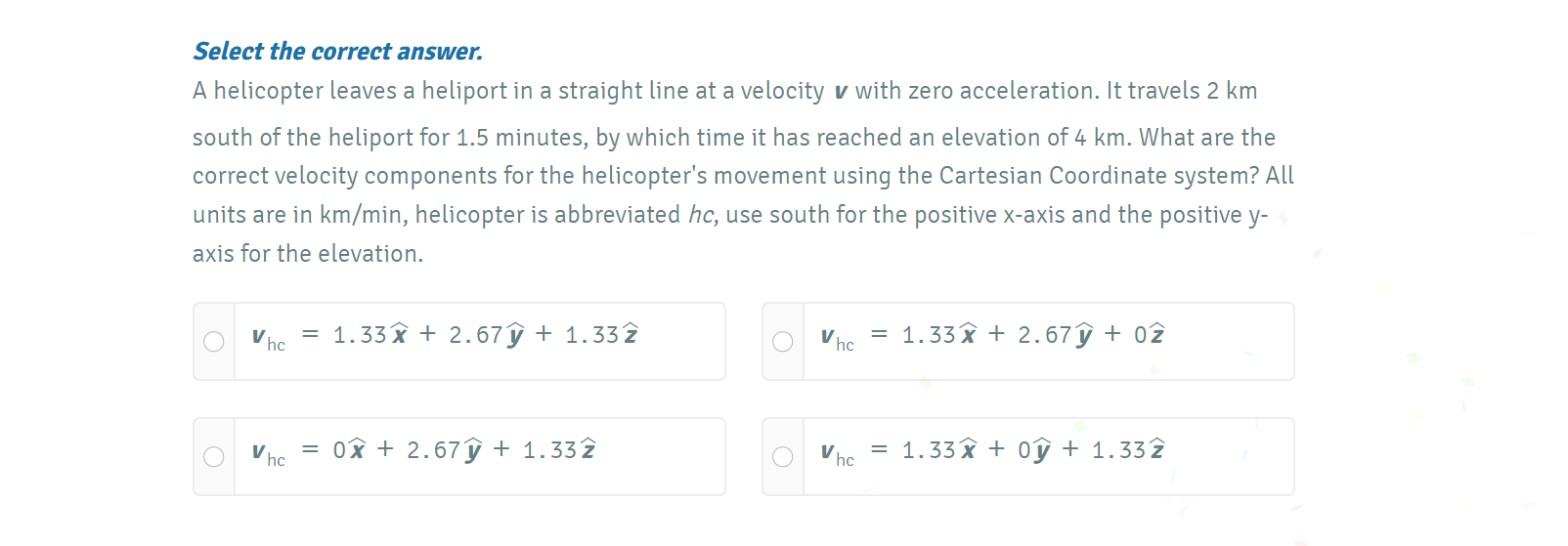
Task: Click the formula 0x̂ + 2.67ŷ + 1.33ẑ
Action: tap(464, 450)
